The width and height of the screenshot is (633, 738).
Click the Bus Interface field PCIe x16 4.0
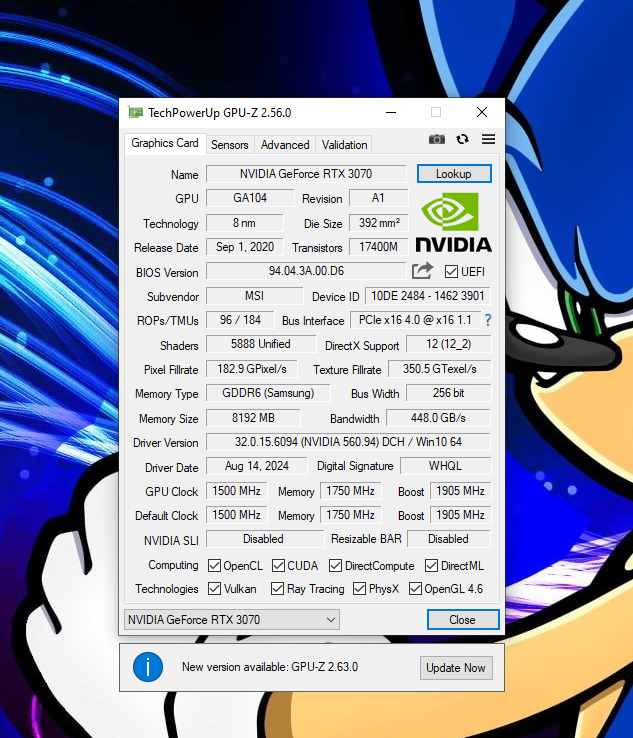(415, 320)
